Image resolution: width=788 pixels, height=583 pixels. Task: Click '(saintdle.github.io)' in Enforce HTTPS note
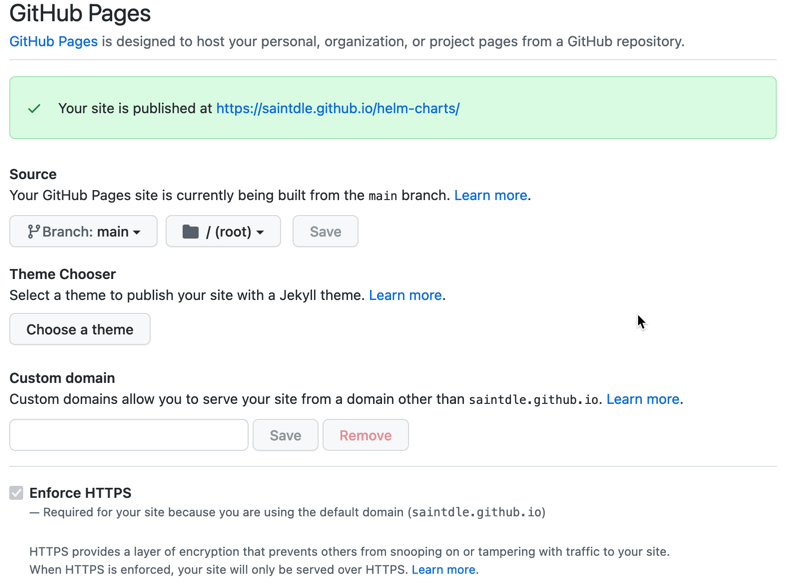[476, 512]
